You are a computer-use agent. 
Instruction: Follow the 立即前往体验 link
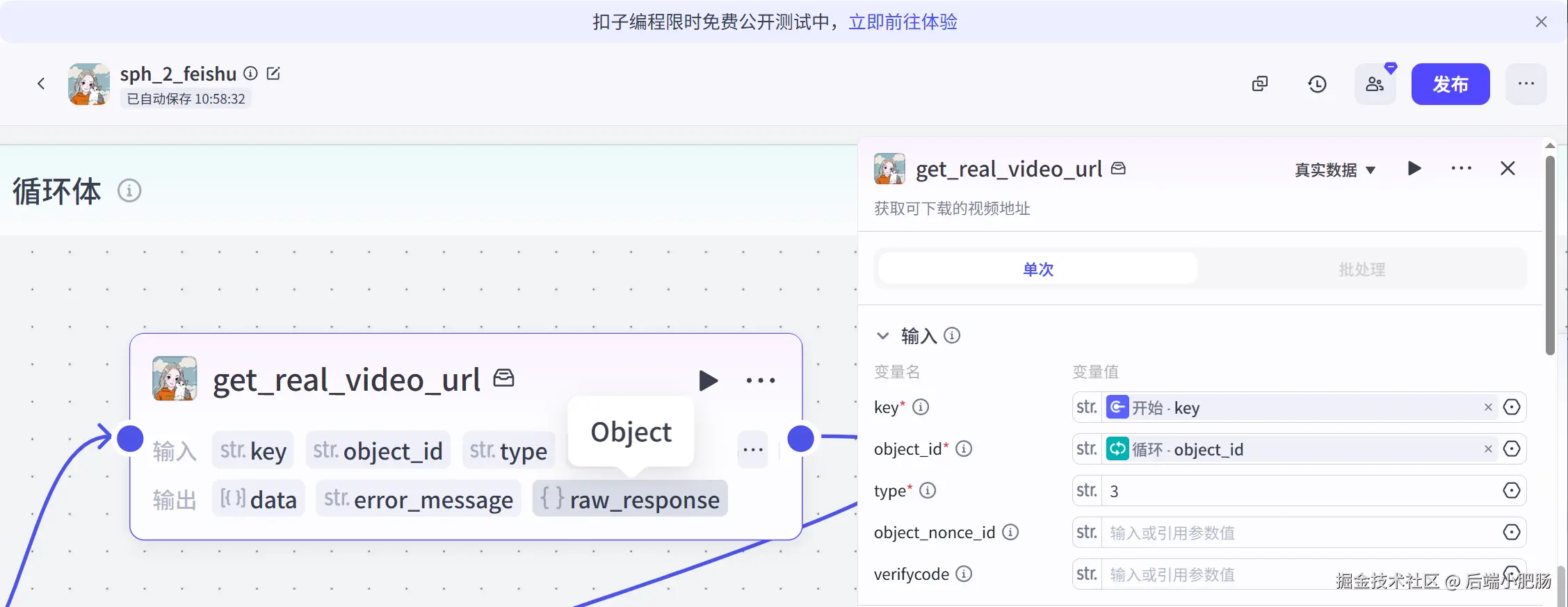[x=903, y=22]
